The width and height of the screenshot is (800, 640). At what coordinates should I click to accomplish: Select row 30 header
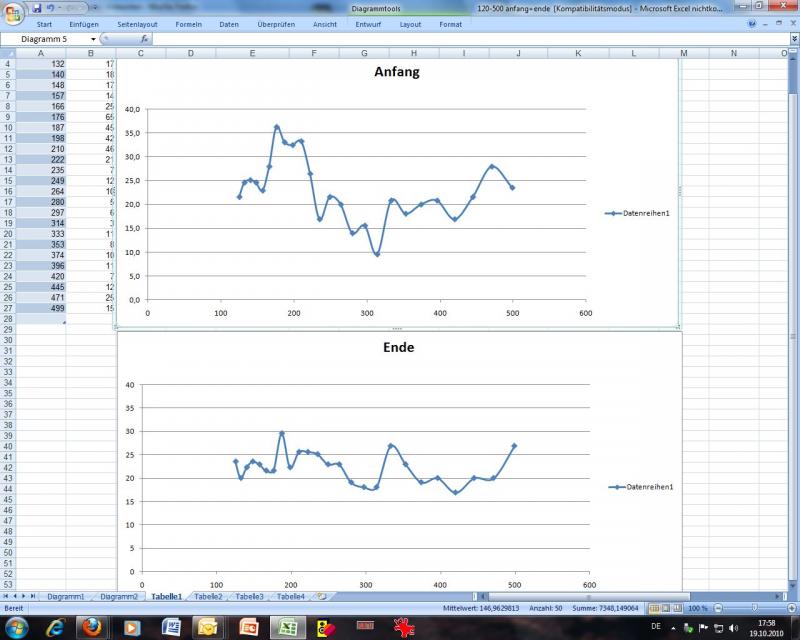(8, 340)
